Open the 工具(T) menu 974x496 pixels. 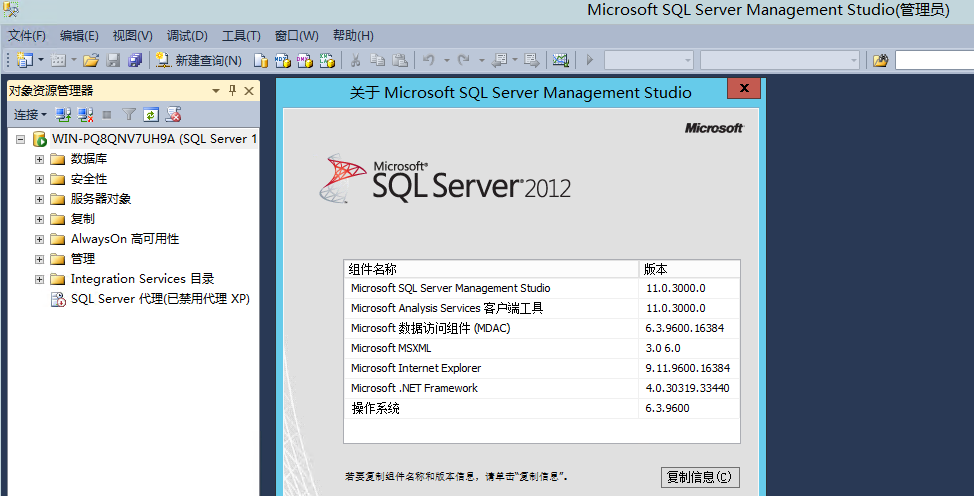(241, 36)
